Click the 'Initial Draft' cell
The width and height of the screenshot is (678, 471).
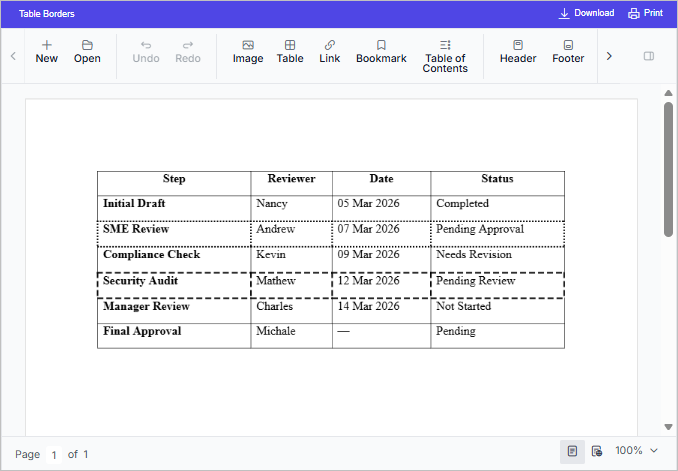point(174,208)
